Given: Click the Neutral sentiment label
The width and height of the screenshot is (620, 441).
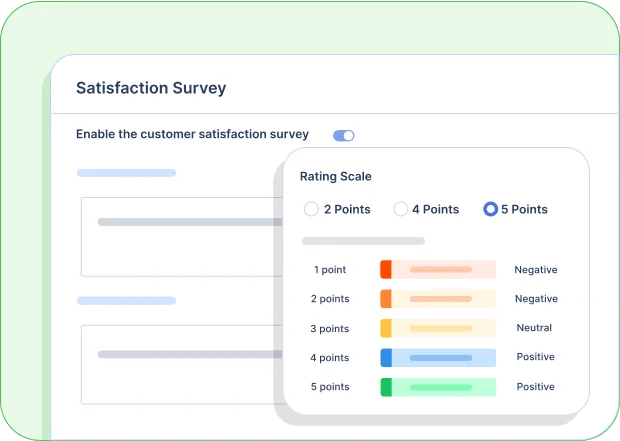Looking at the screenshot, I should 534,328.
